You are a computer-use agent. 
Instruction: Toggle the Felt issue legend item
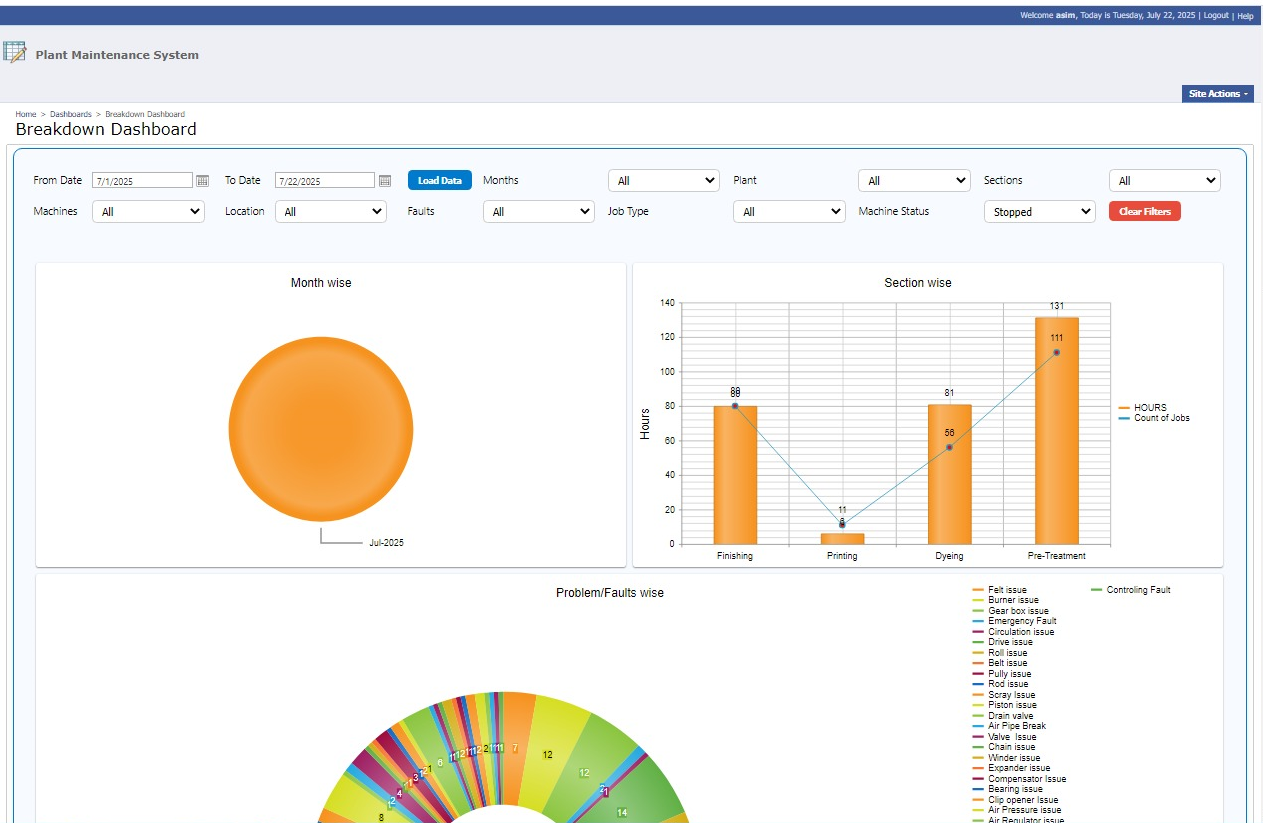(x=1006, y=590)
